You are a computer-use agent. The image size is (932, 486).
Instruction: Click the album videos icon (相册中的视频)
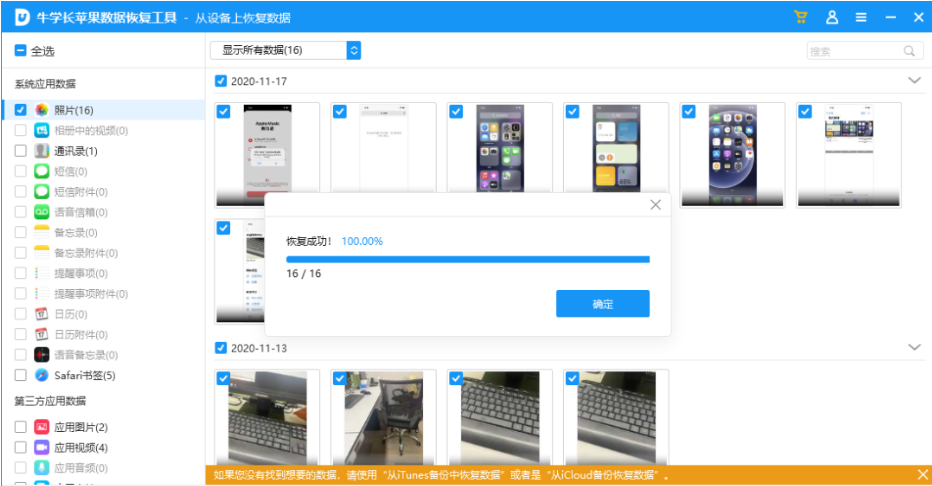click(x=42, y=130)
